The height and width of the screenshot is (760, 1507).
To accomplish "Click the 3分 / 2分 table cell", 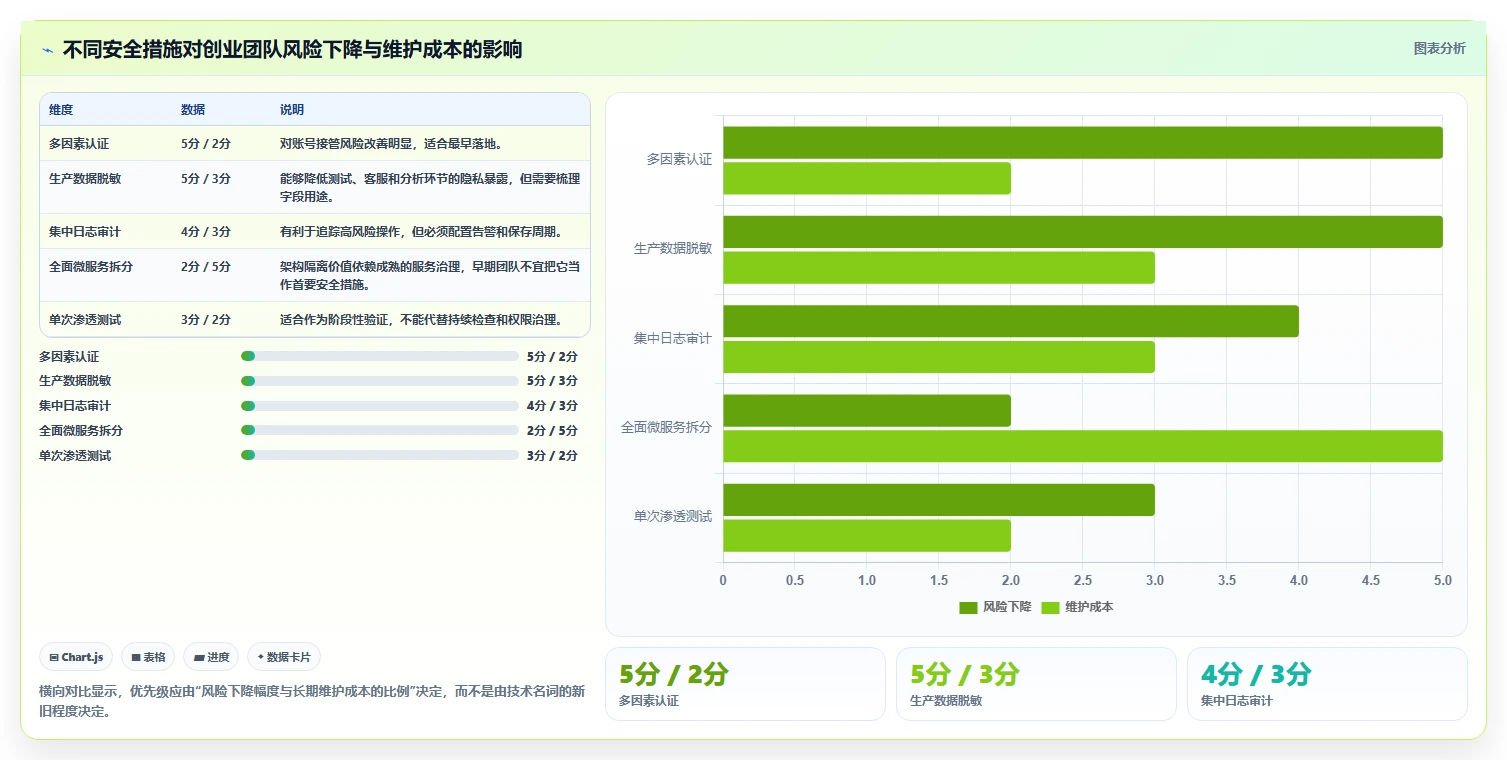I will (206, 319).
